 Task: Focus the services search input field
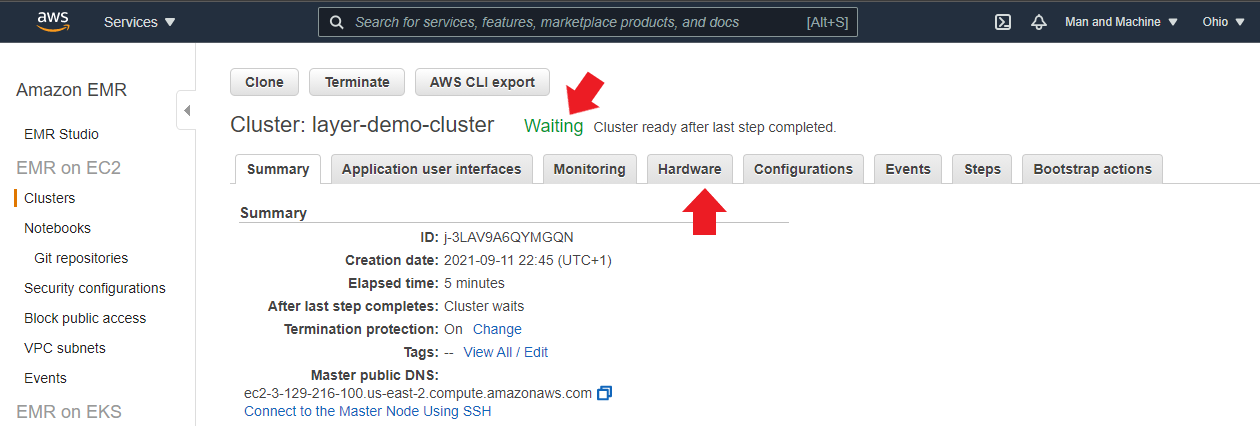587,22
